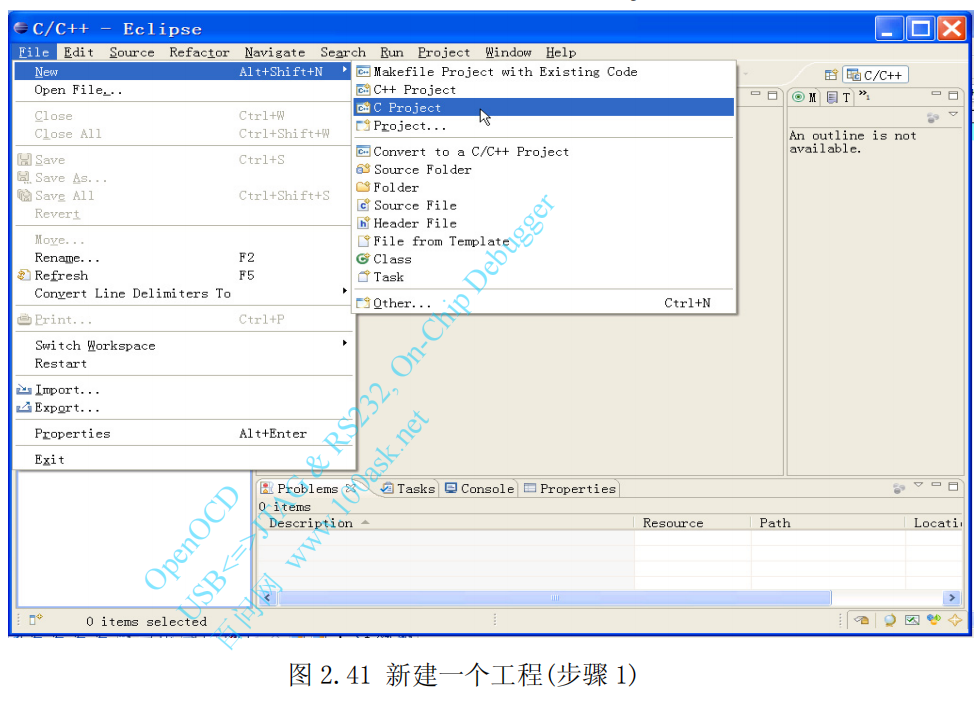Screen dimensions: 979x701
Task: Open the Edit menu
Action: [x=79, y=52]
